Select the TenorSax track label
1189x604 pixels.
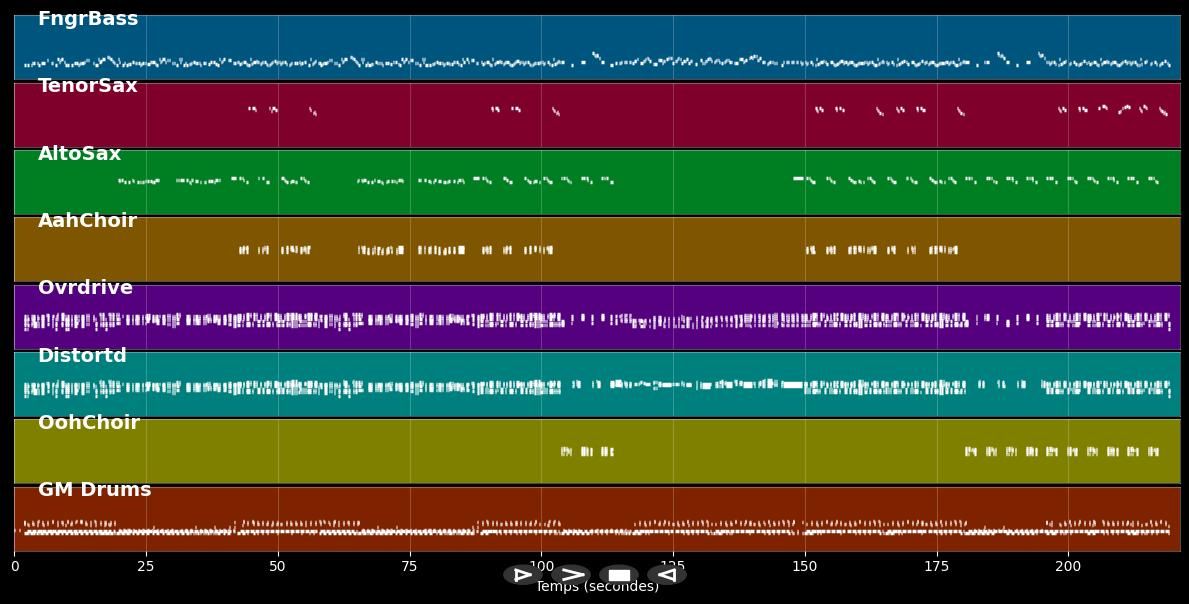[88, 86]
